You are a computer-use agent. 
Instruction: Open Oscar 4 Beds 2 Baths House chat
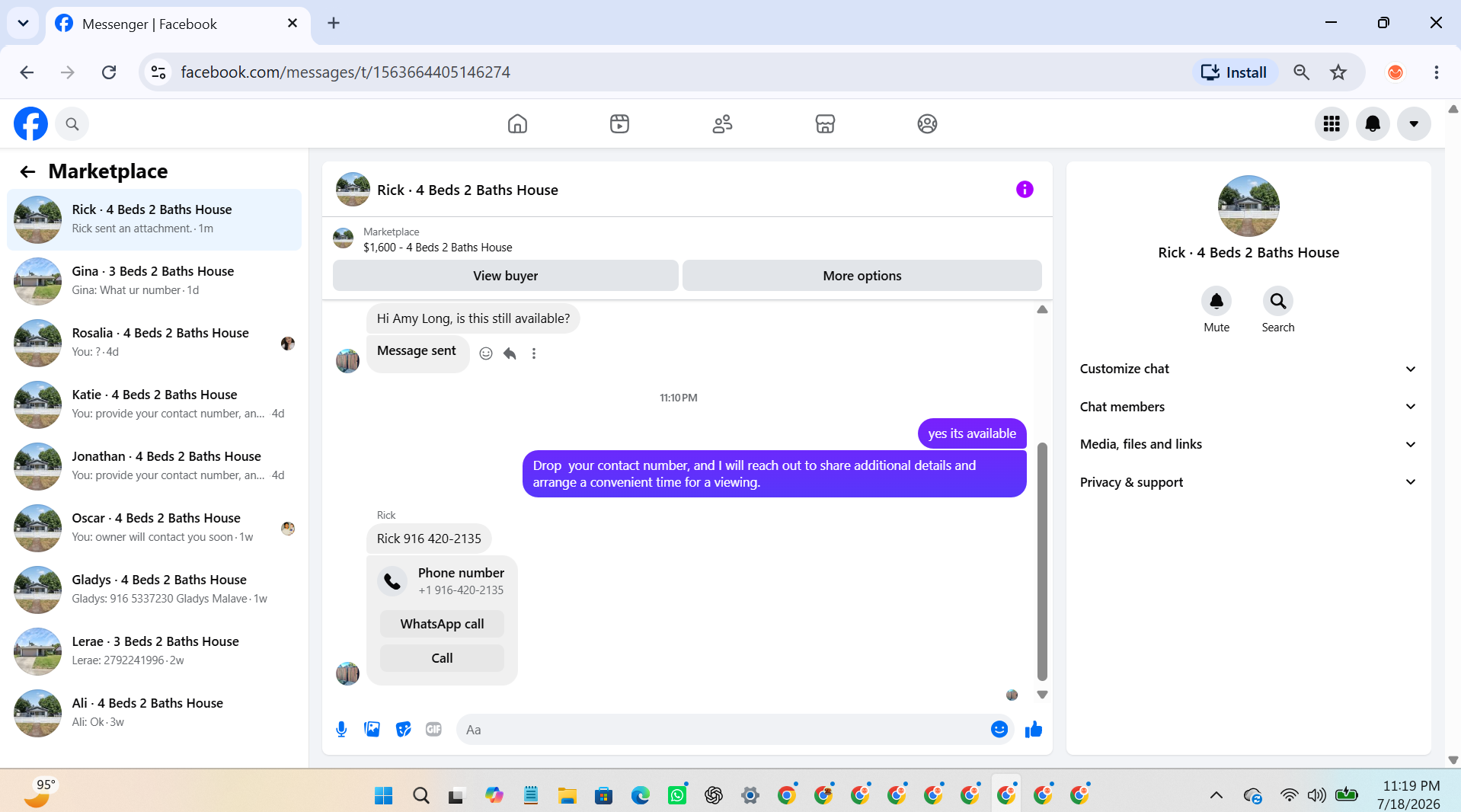[155, 528]
